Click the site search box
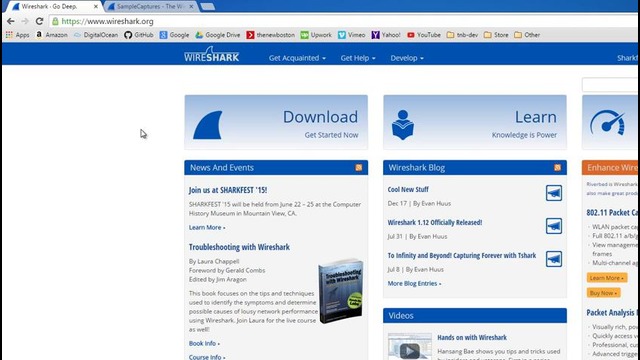This screenshot has height=360, width=640. pos(611,84)
